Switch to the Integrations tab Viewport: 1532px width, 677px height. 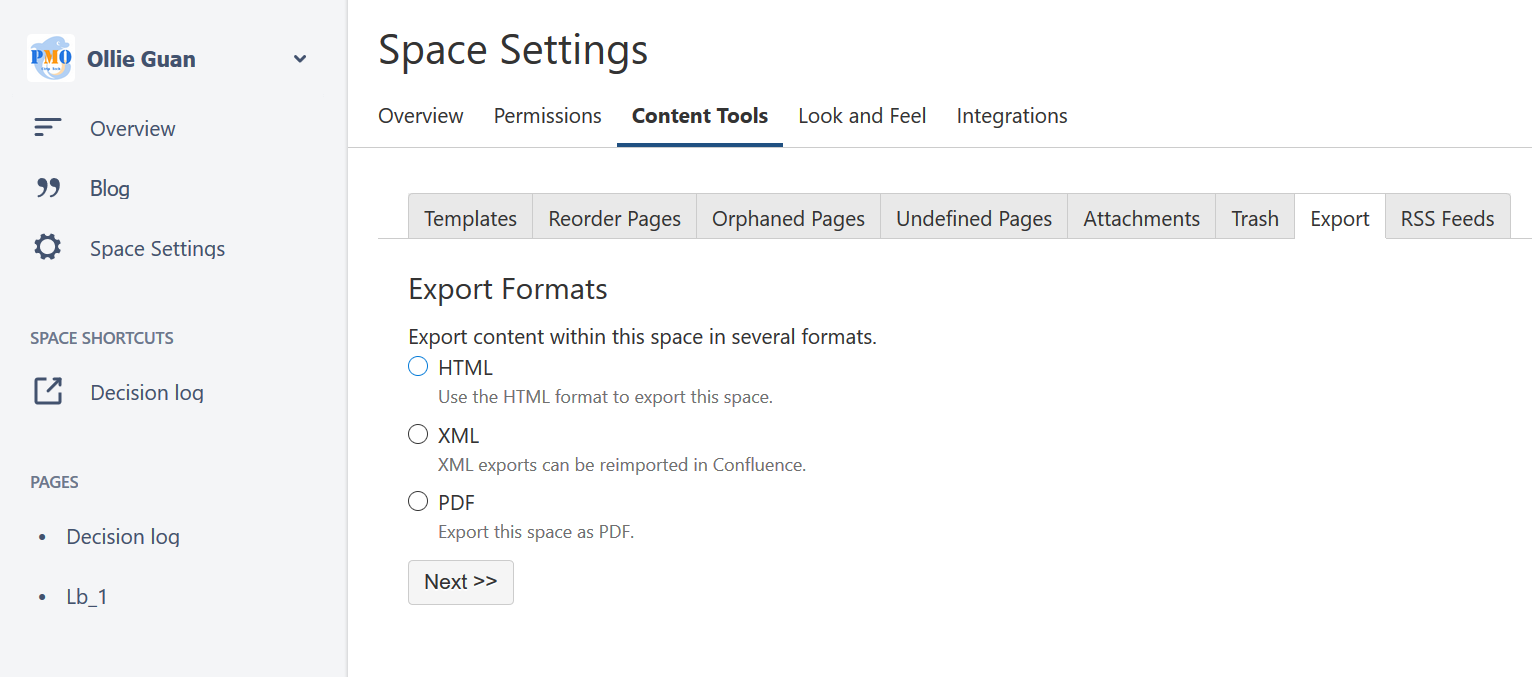tap(1011, 115)
